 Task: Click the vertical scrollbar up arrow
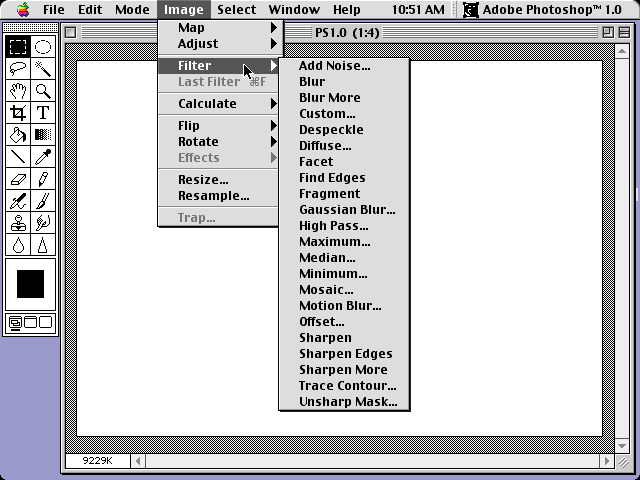pyautogui.click(x=622, y=51)
